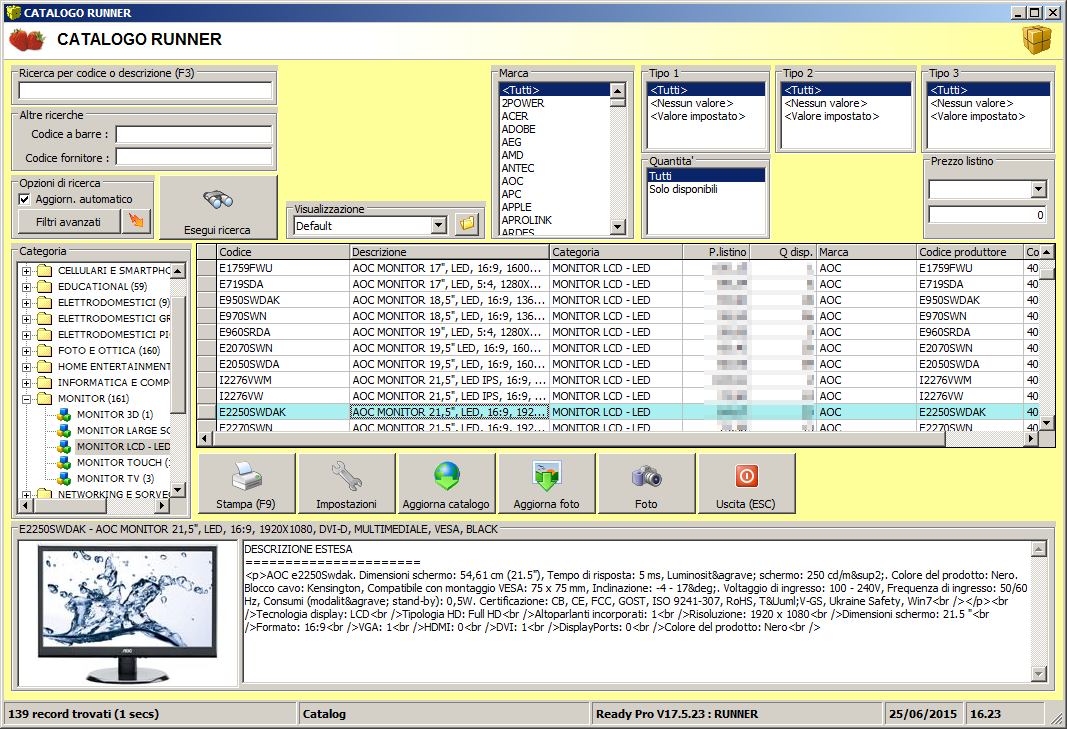Viewport: 1067px width, 729px height.
Task: Exit via the Uscita (ESC) power icon
Action: click(746, 478)
